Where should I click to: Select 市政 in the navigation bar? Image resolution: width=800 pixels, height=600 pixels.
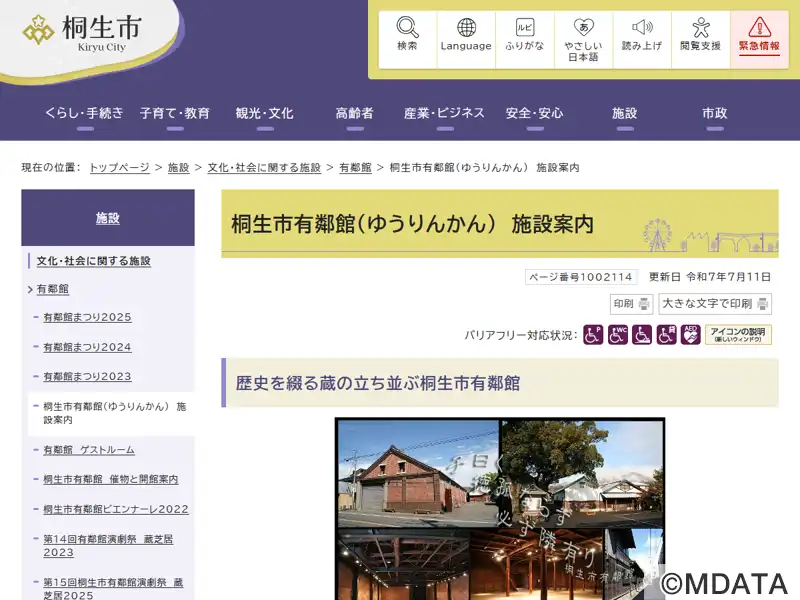point(714,113)
